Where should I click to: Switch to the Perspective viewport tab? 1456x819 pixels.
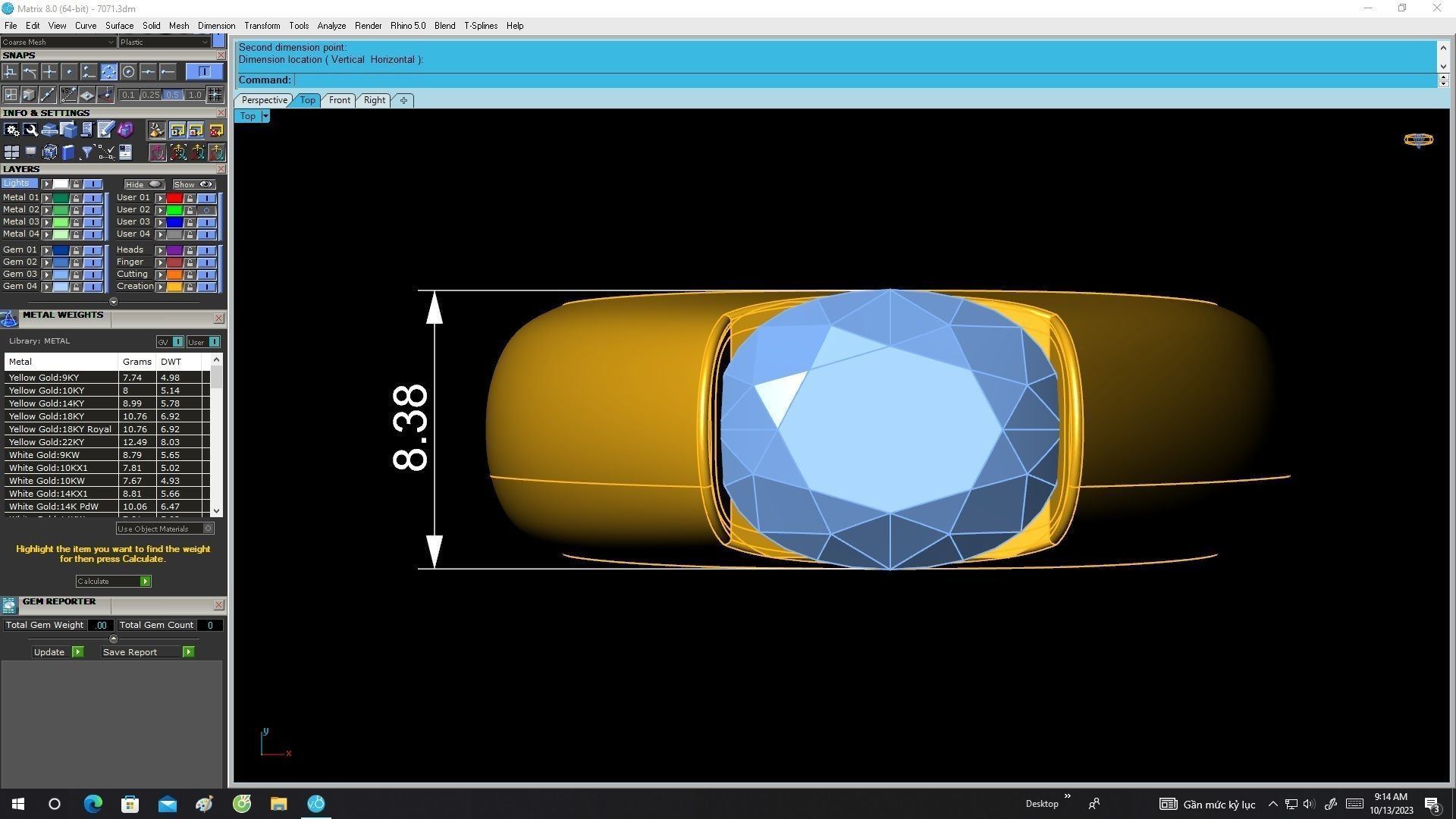pyautogui.click(x=264, y=100)
